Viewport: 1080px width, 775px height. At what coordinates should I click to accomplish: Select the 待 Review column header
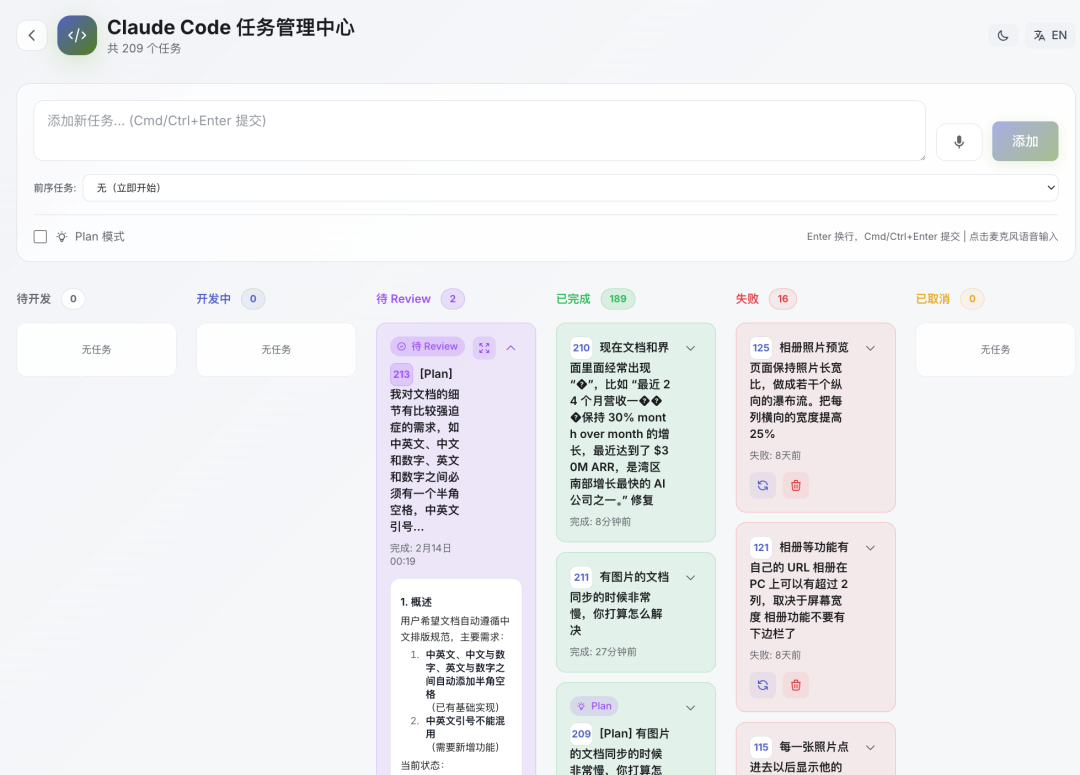[403, 299]
